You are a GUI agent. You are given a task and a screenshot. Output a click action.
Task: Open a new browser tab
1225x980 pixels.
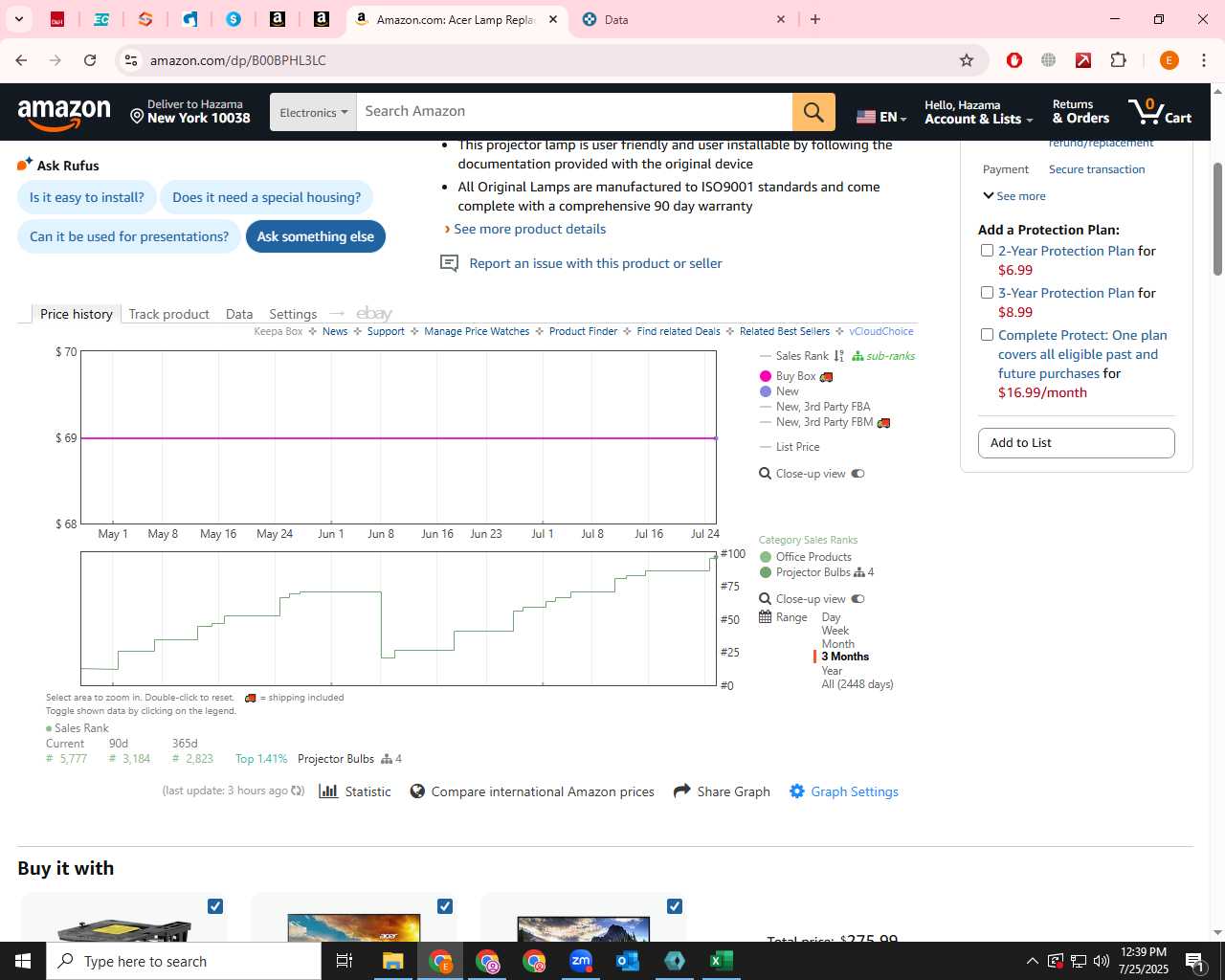coord(815,19)
